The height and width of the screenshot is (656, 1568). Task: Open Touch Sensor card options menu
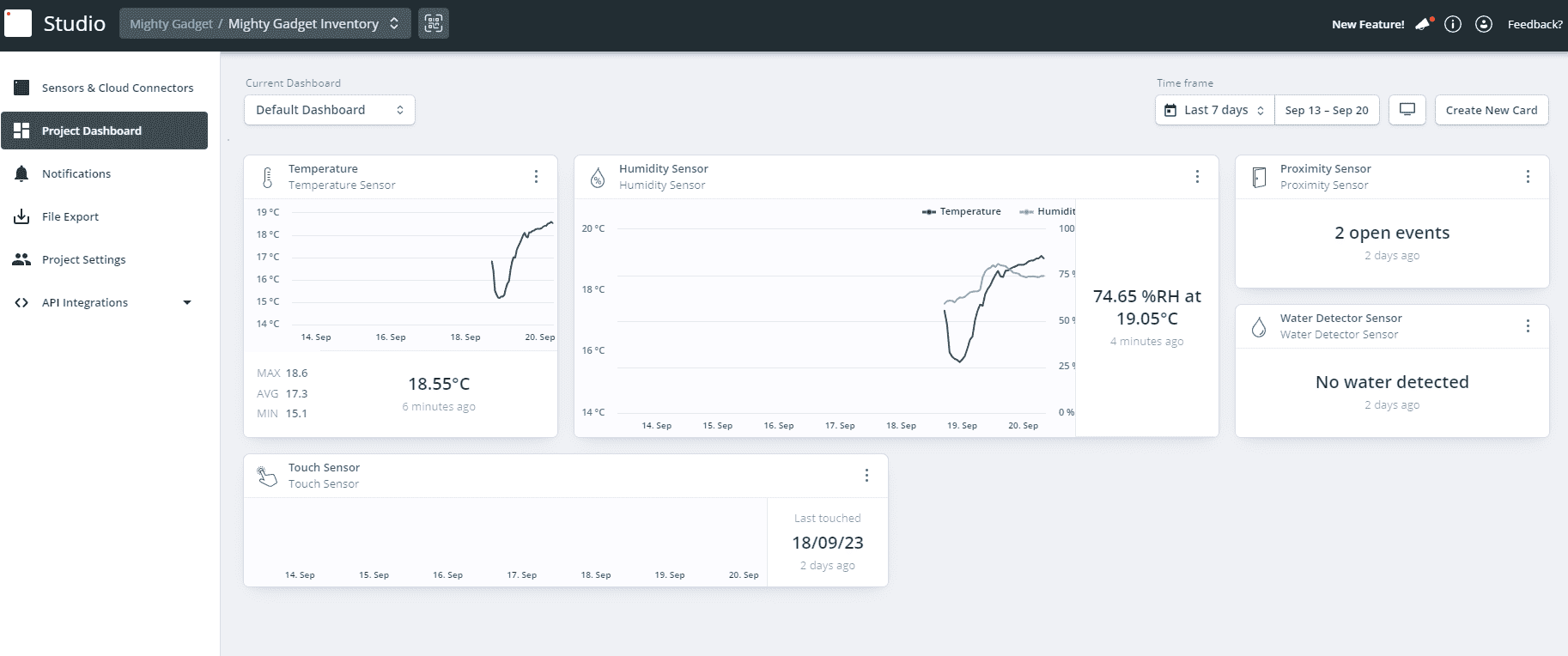click(866, 475)
